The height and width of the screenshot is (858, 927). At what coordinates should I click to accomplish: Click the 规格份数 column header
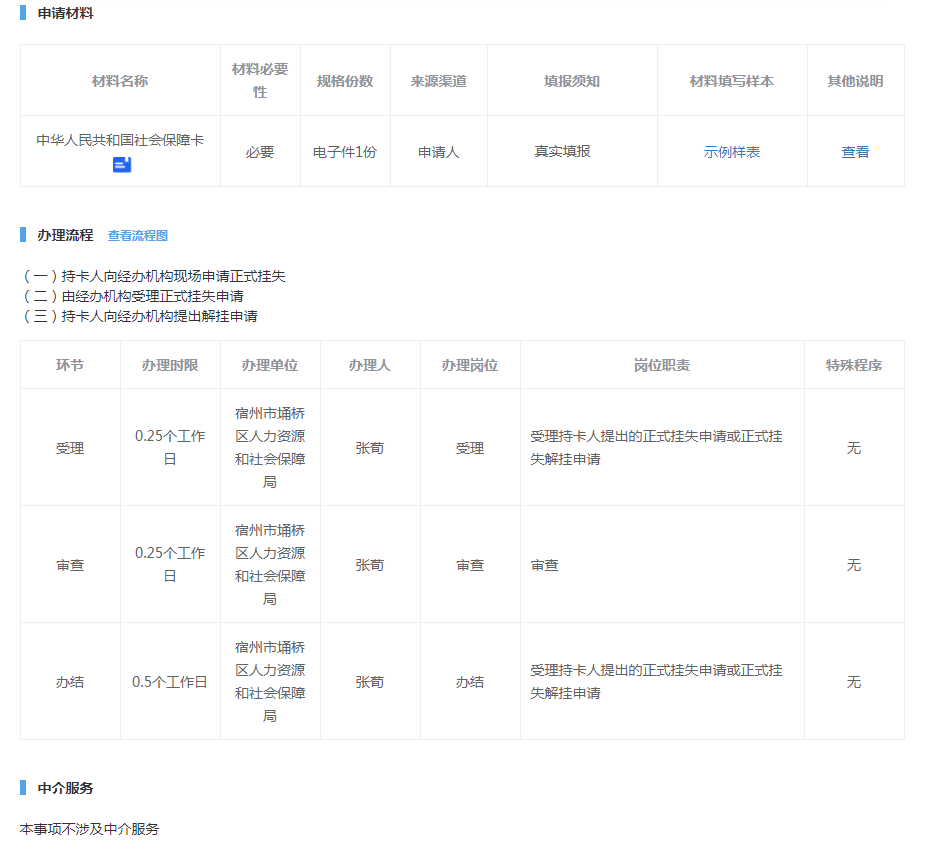click(x=344, y=81)
